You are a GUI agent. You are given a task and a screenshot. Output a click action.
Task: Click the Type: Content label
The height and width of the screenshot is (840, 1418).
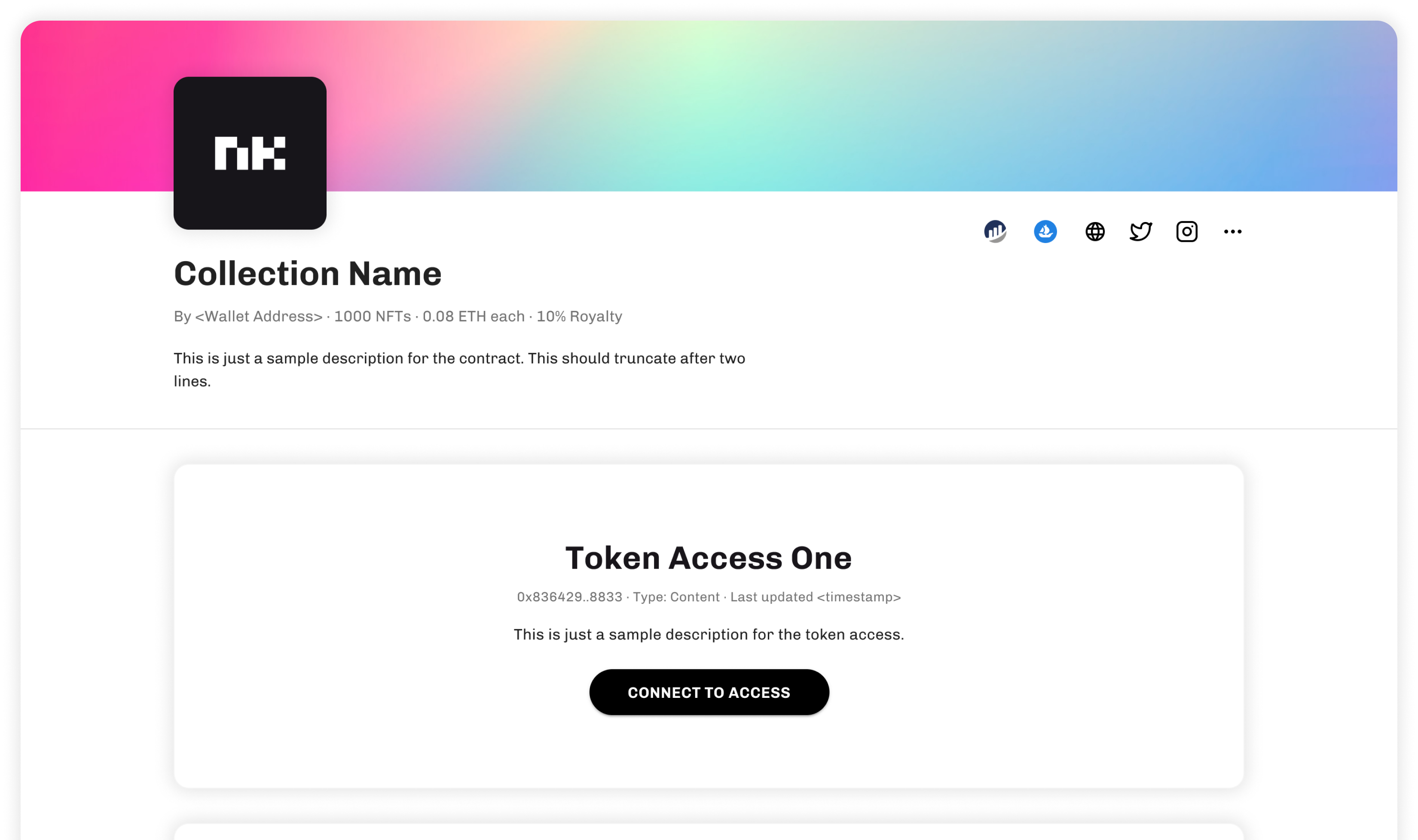point(676,597)
